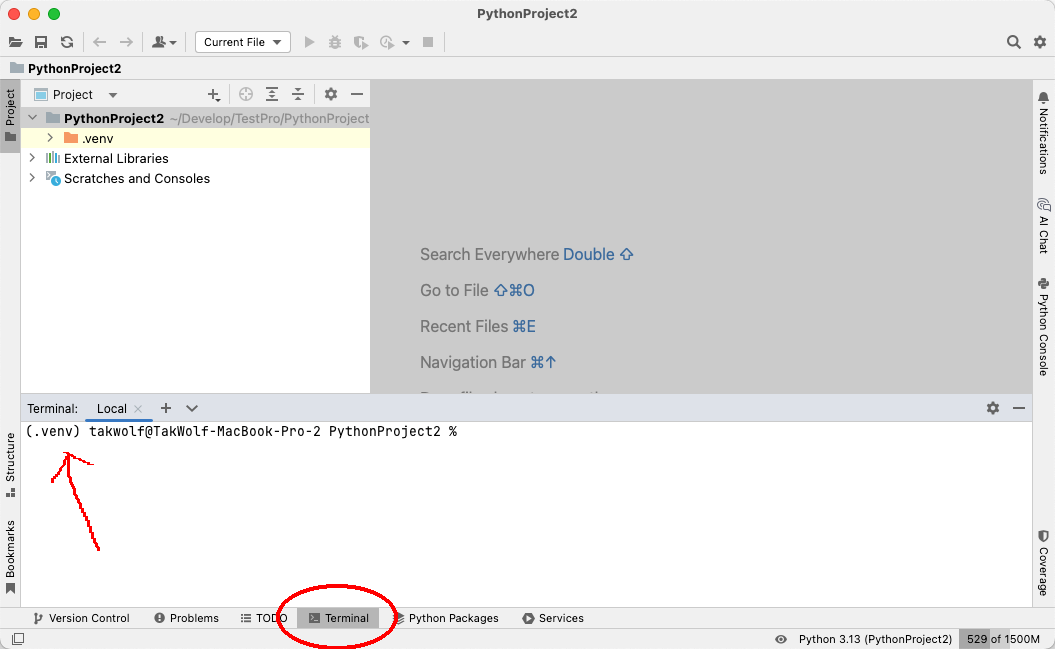The image size is (1055, 649).
Task: Click the 529 of 1500M memory indicator
Action: click(x=1003, y=639)
